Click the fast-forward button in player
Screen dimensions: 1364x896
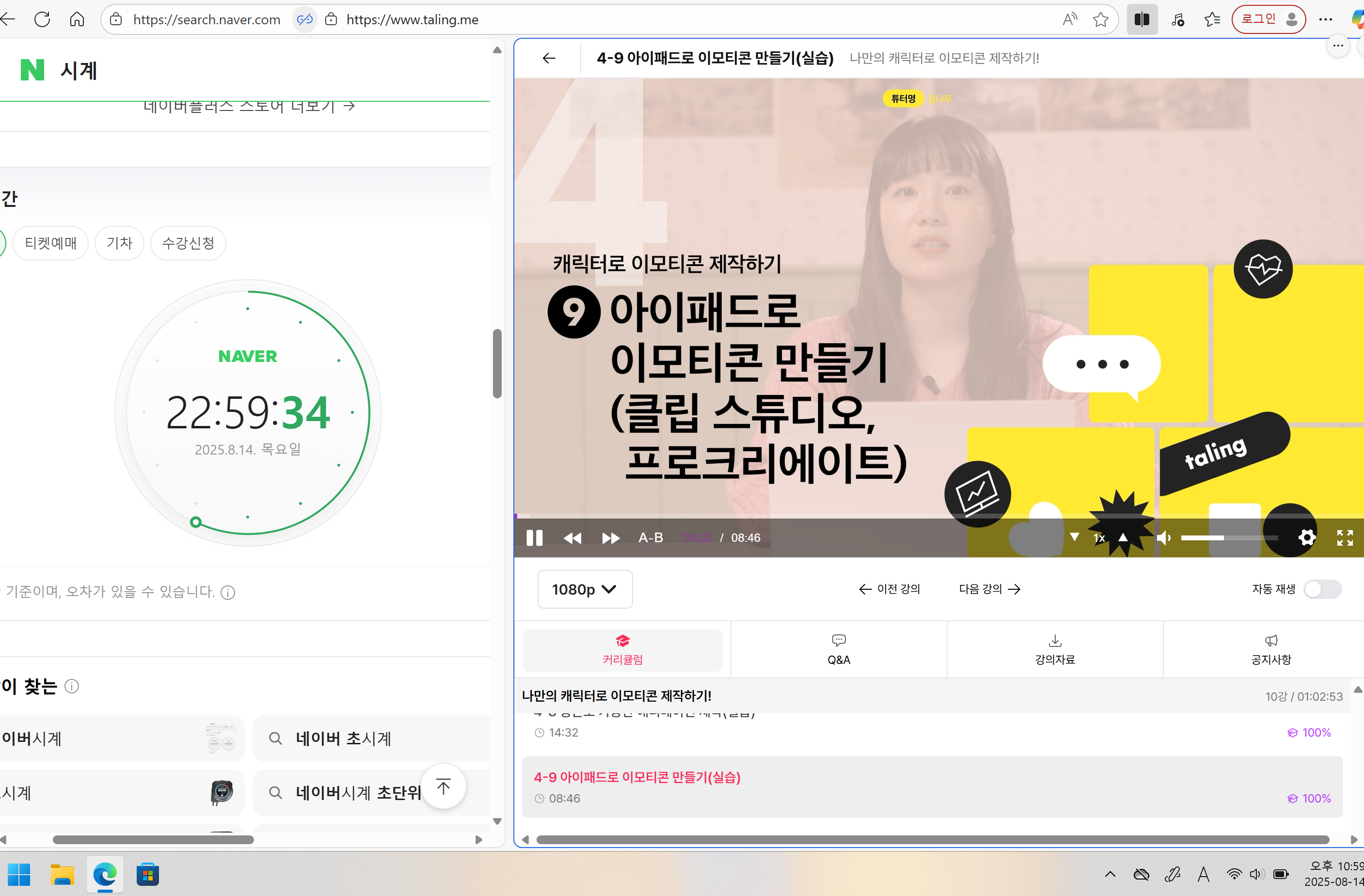(x=610, y=538)
